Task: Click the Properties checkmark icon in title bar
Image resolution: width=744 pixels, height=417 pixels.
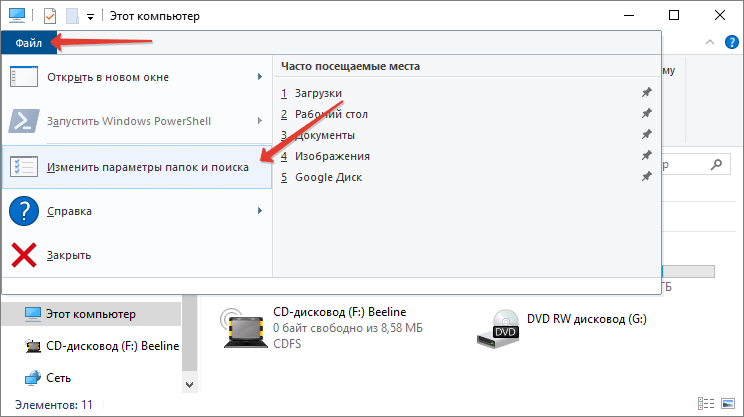Action: (50, 16)
